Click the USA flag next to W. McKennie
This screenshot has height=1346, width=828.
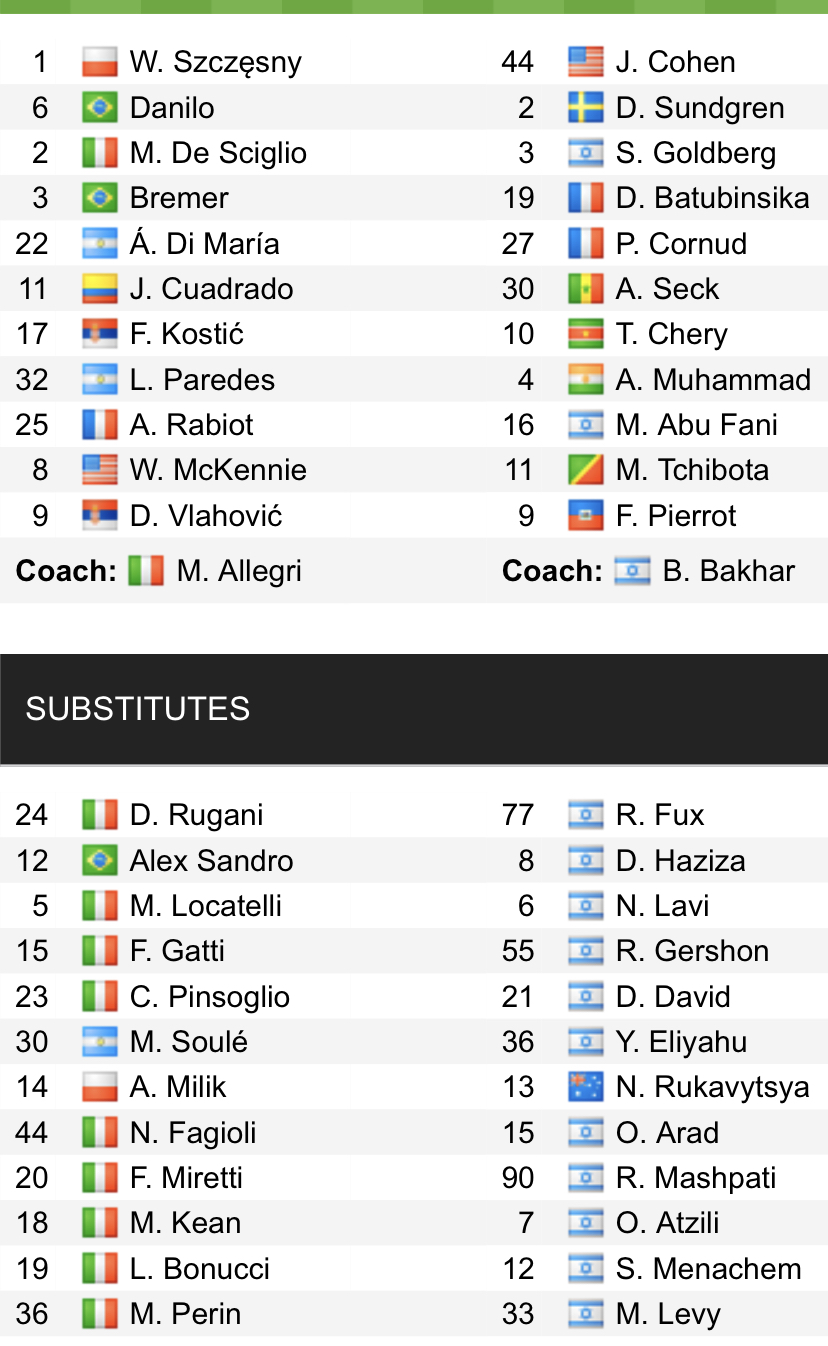[99, 470]
